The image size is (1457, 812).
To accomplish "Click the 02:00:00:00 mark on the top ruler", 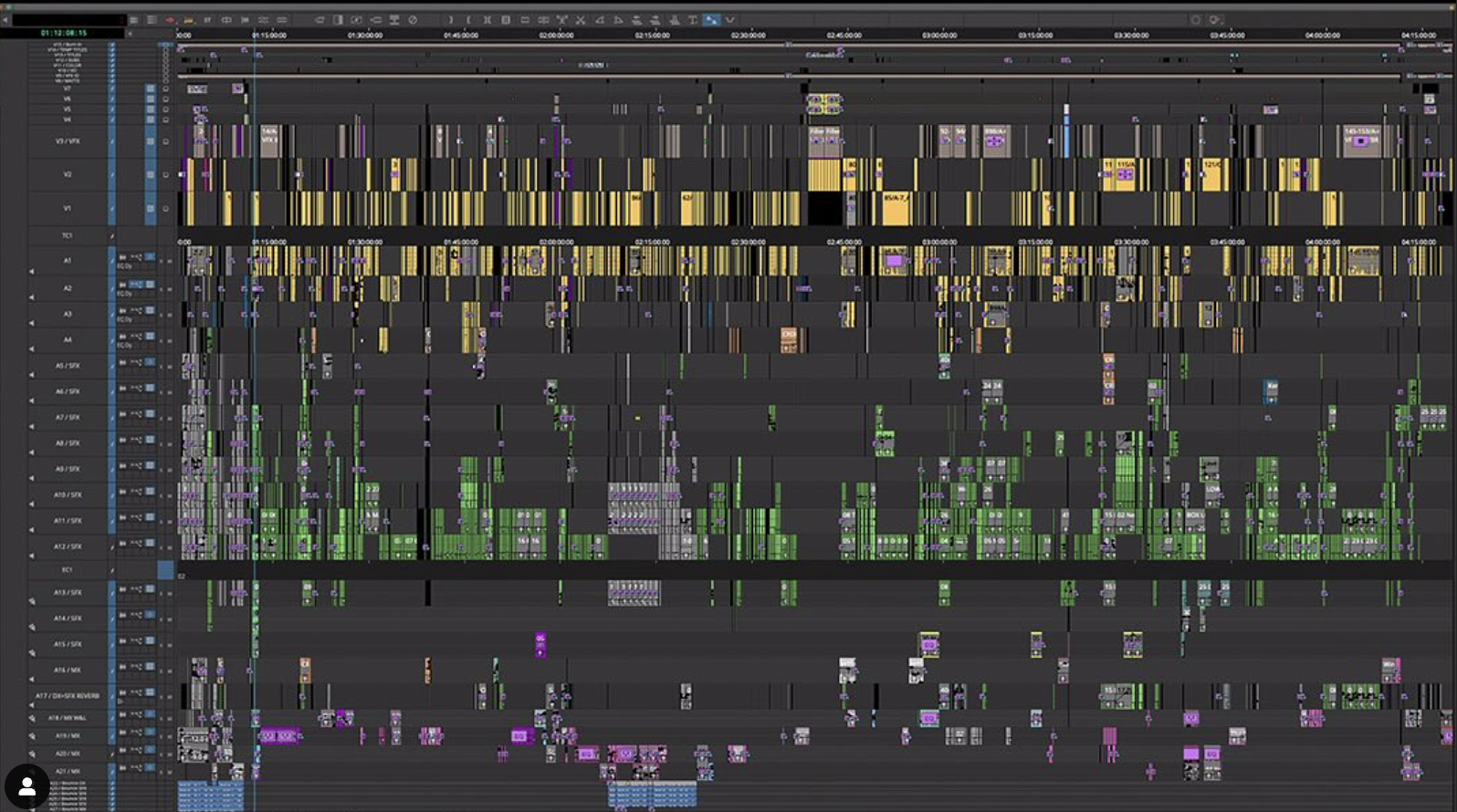I will coord(556,36).
